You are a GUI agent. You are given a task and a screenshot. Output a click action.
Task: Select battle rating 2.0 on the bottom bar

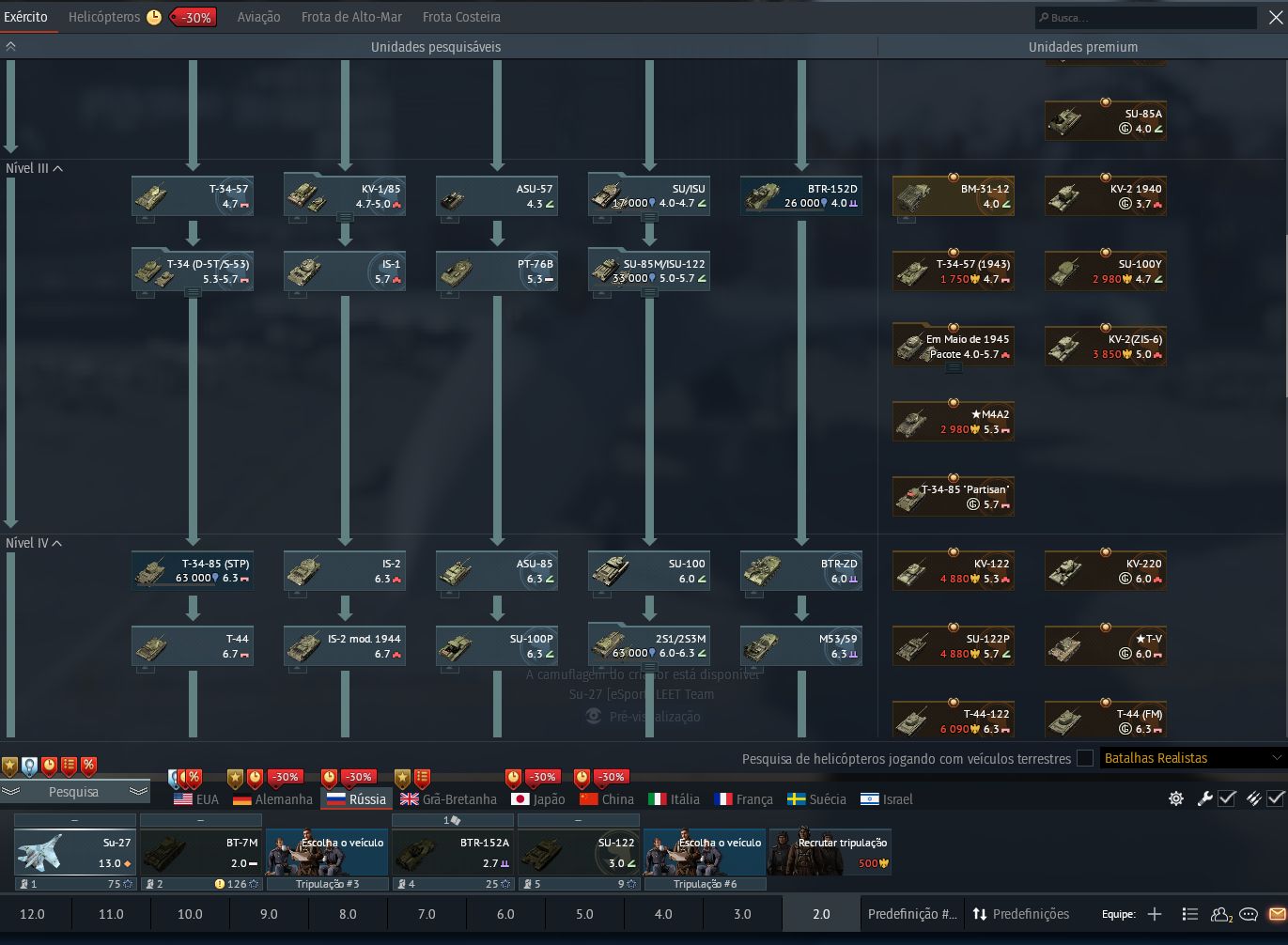point(821,914)
